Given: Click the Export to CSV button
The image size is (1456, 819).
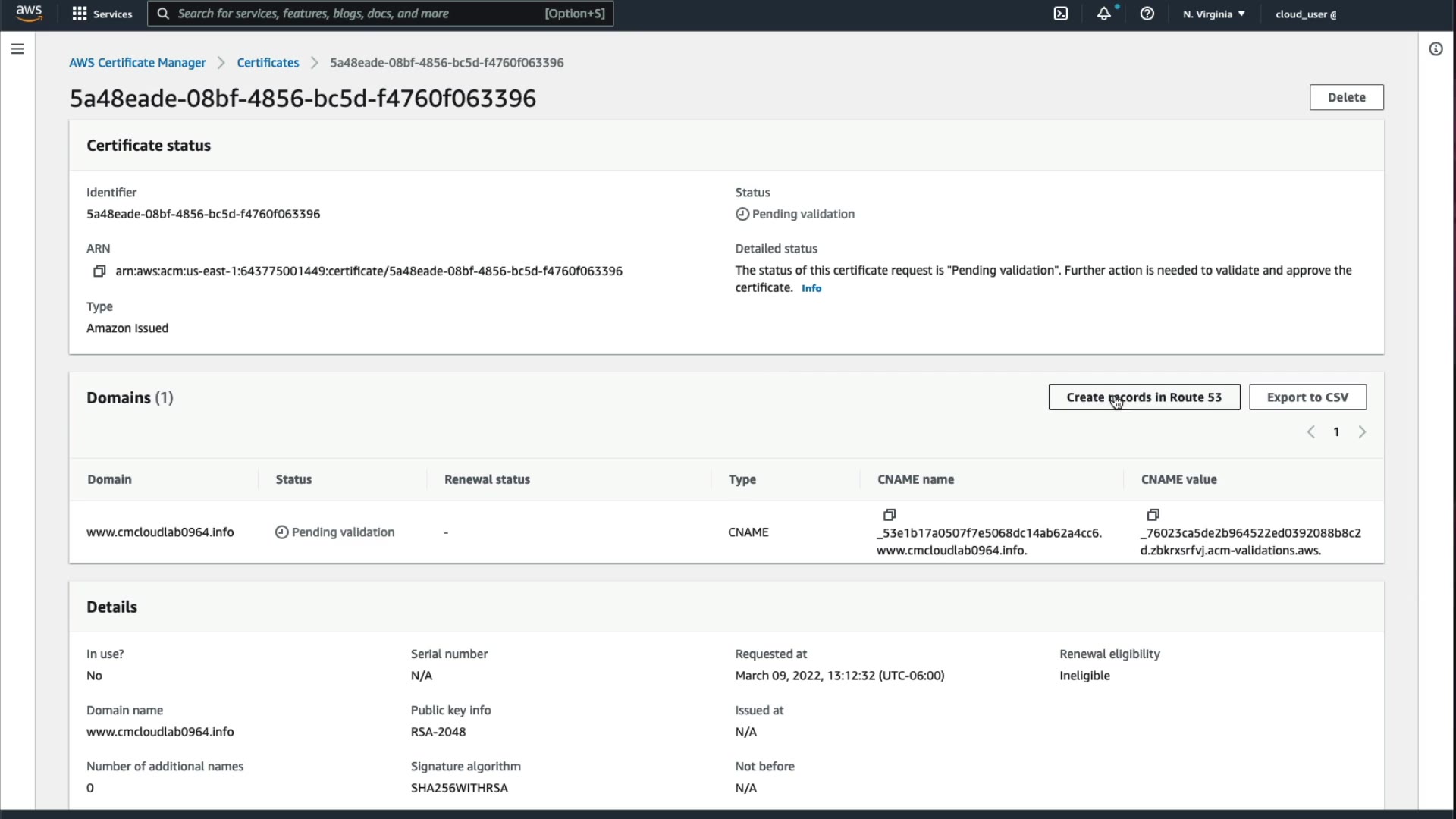Looking at the screenshot, I should (x=1307, y=397).
